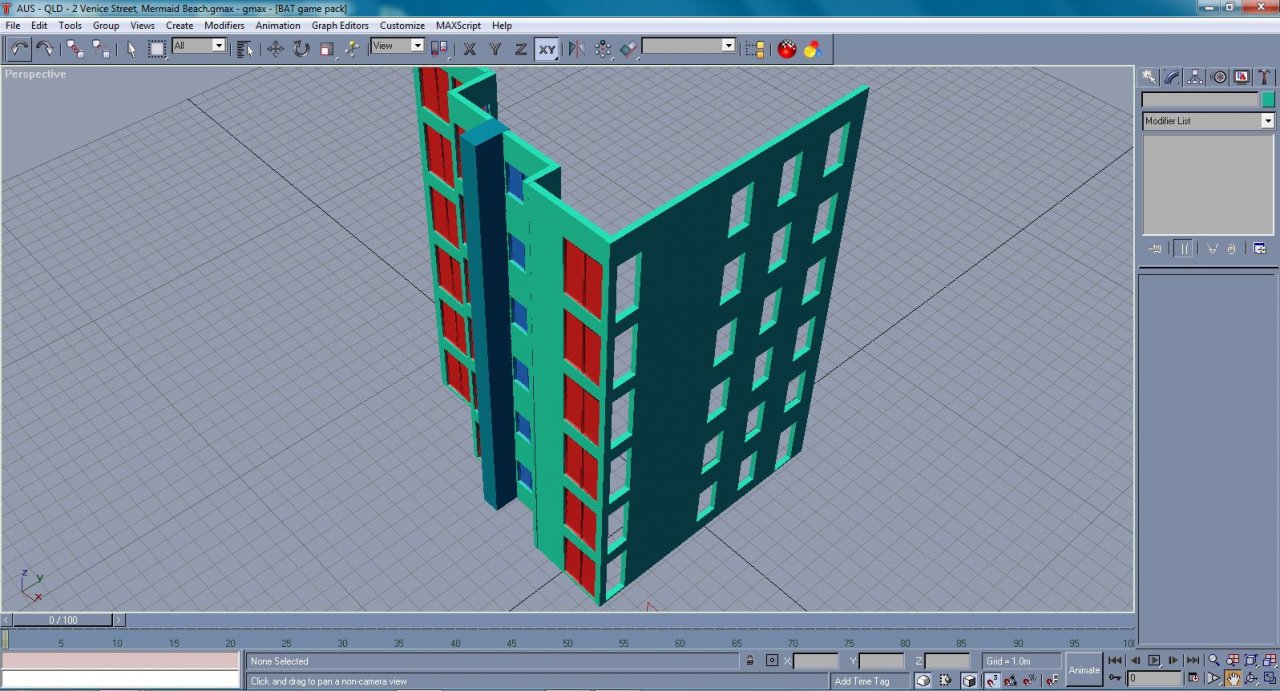
Task: Activate the Select Object arrow tool
Action: [131, 48]
